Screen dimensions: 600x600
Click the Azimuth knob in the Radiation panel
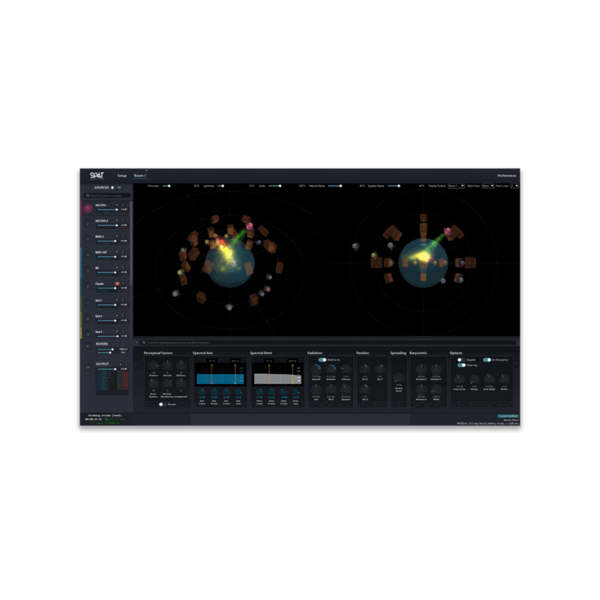coord(316,370)
